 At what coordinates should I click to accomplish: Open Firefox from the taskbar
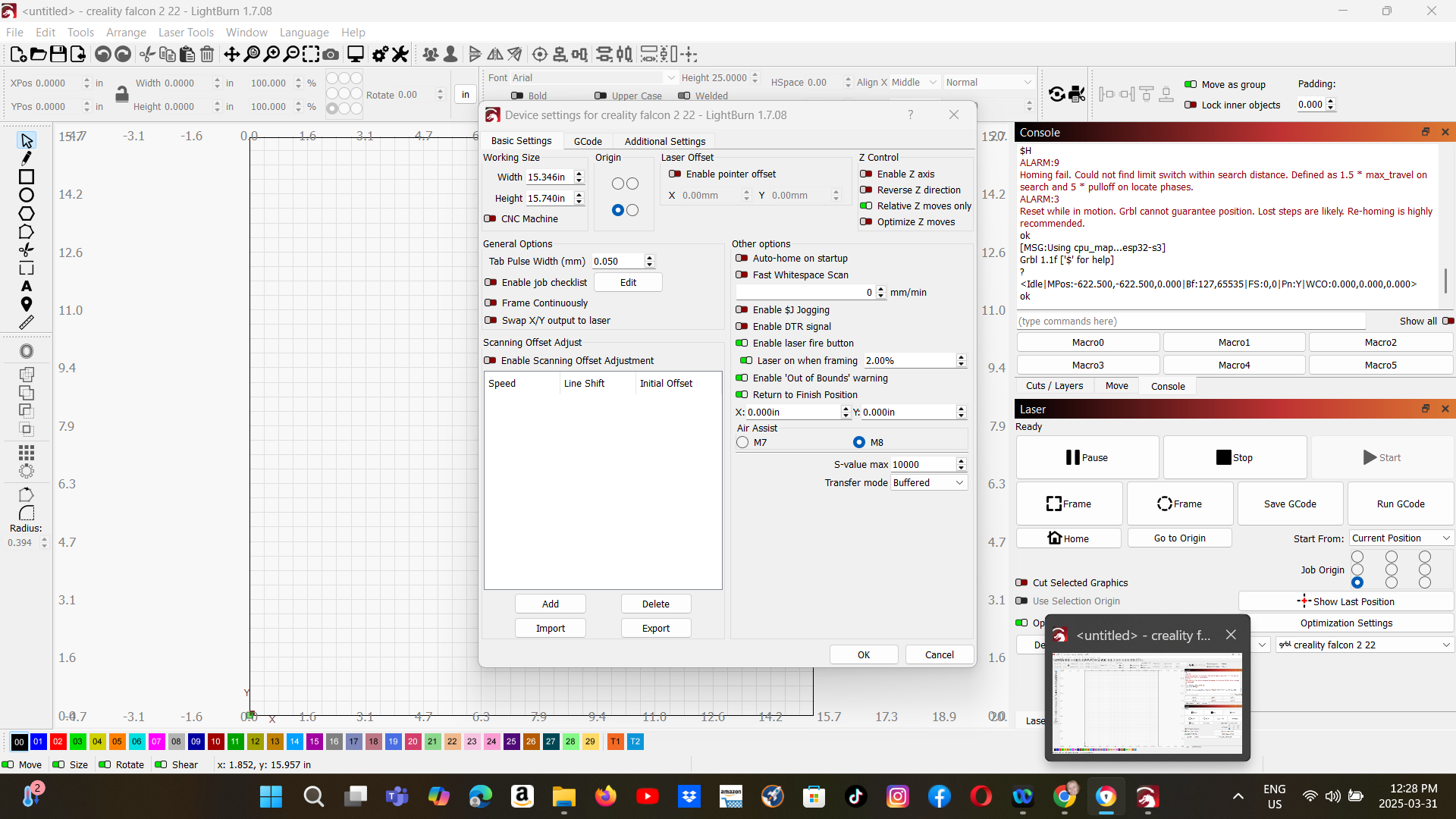click(605, 796)
